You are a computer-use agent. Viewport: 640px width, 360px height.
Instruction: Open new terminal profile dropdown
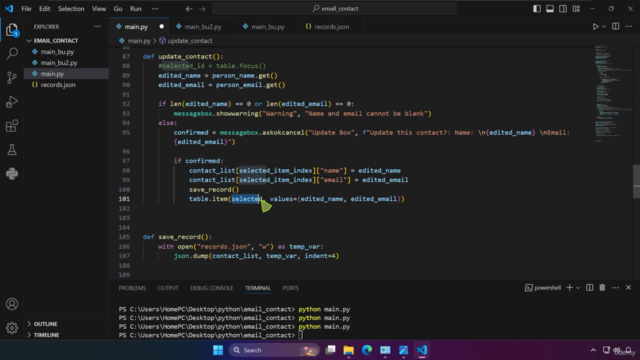click(578, 288)
